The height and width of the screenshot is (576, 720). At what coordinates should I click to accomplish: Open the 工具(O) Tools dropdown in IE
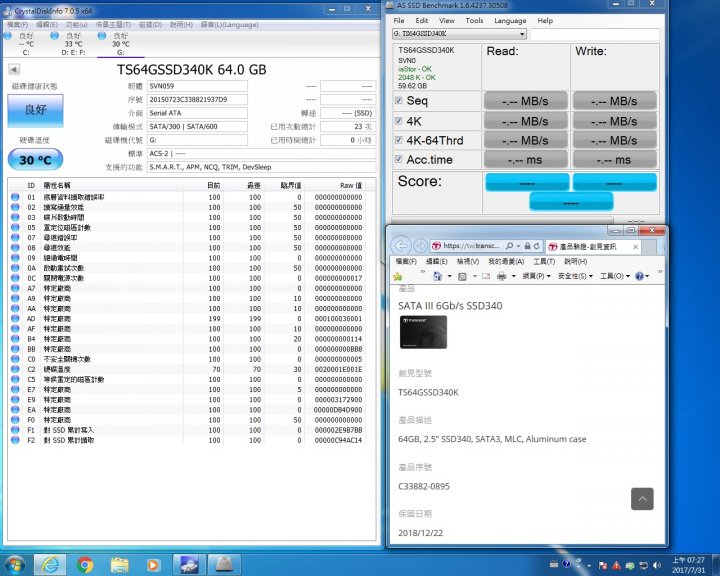(614, 276)
